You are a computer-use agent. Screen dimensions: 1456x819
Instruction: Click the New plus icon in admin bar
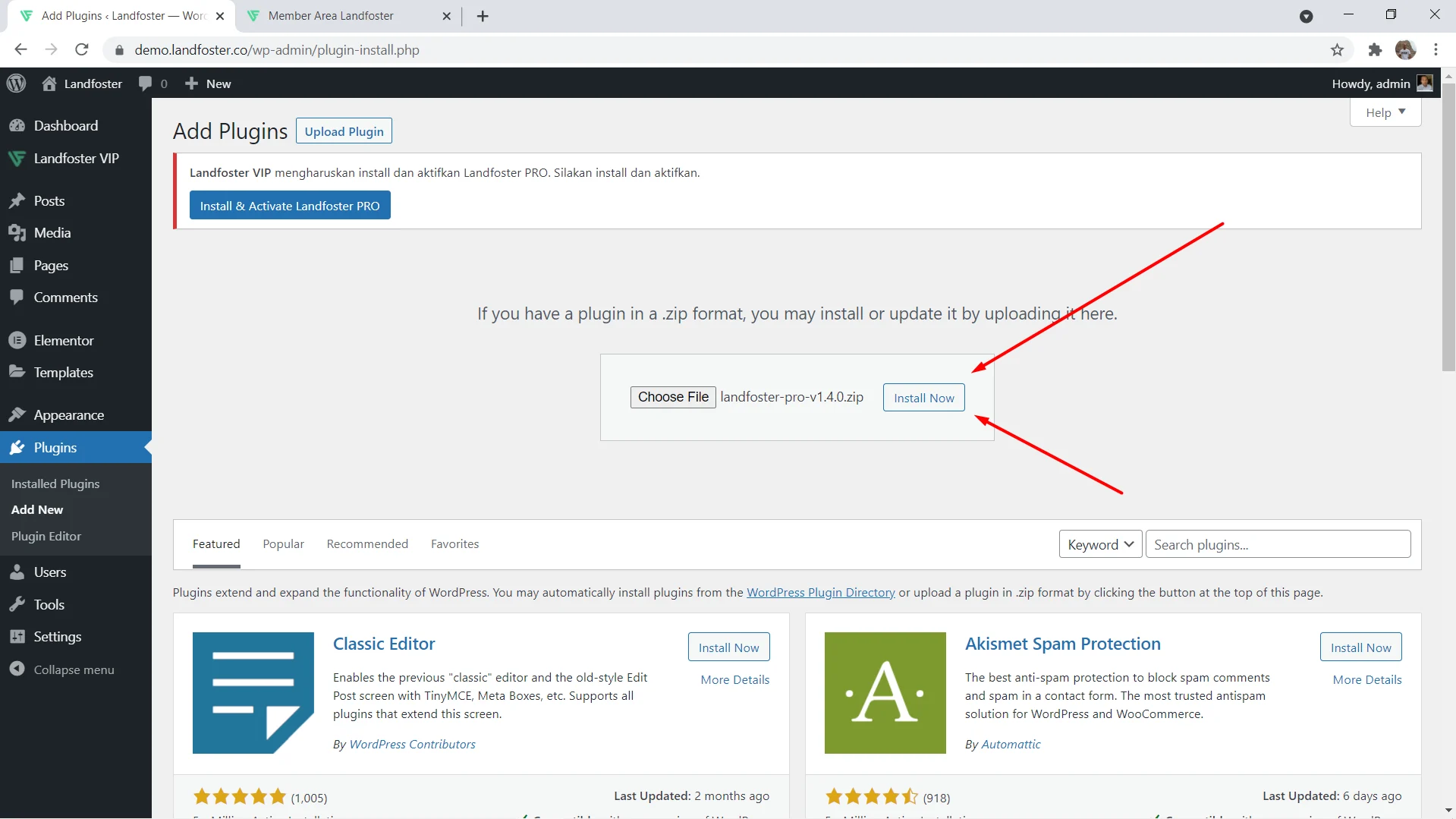pyautogui.click(x=191, y=83)
